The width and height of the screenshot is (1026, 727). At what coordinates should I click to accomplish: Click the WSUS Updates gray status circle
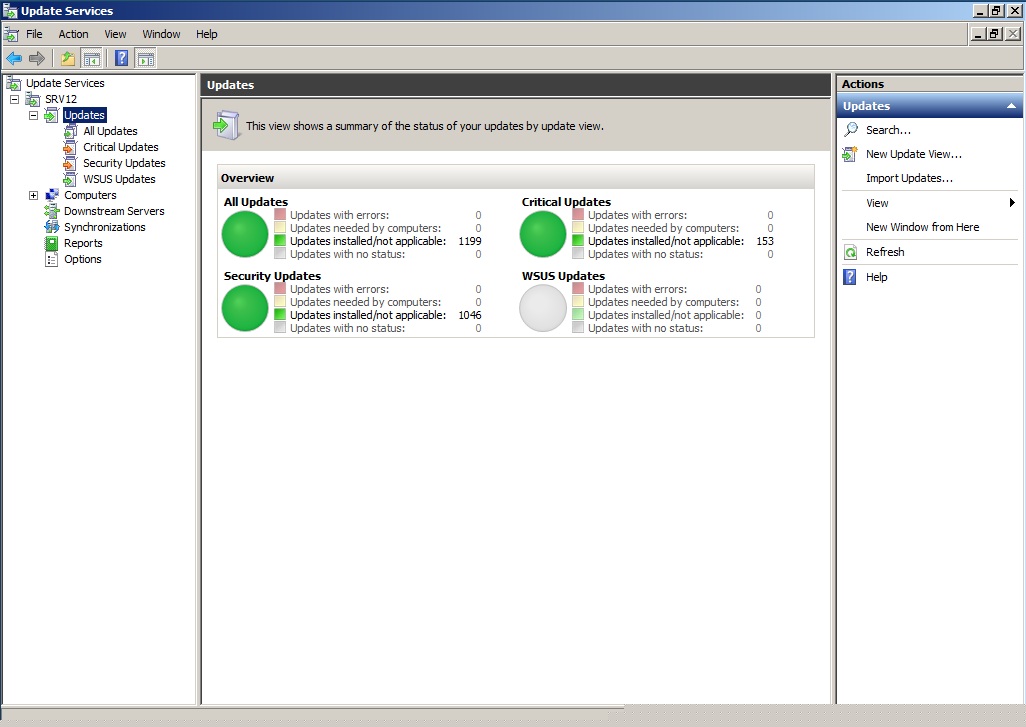(542, 308)
